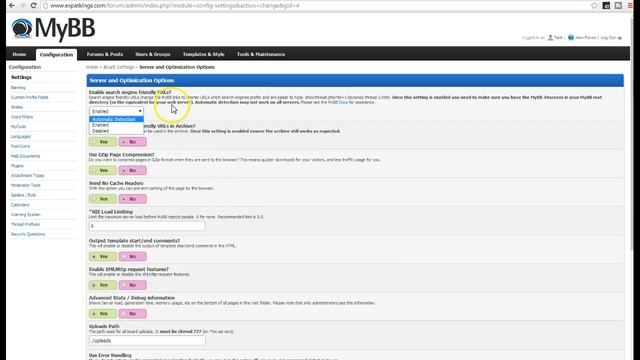The width and height of the screenshot is (640, 360).
Task: Select No for GZip Page Compression
Action: [132, 170]
